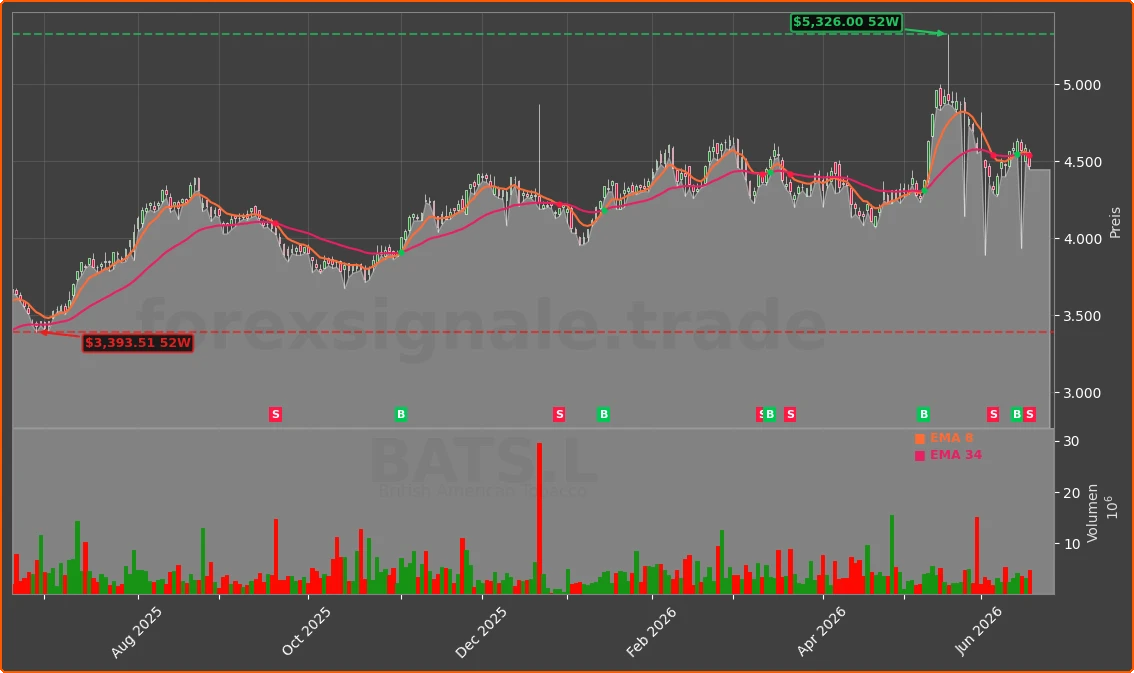This screenshot has height=673, width=1134.
Task: Click the Apr 2026 date axis label
Action: point(821,631)
